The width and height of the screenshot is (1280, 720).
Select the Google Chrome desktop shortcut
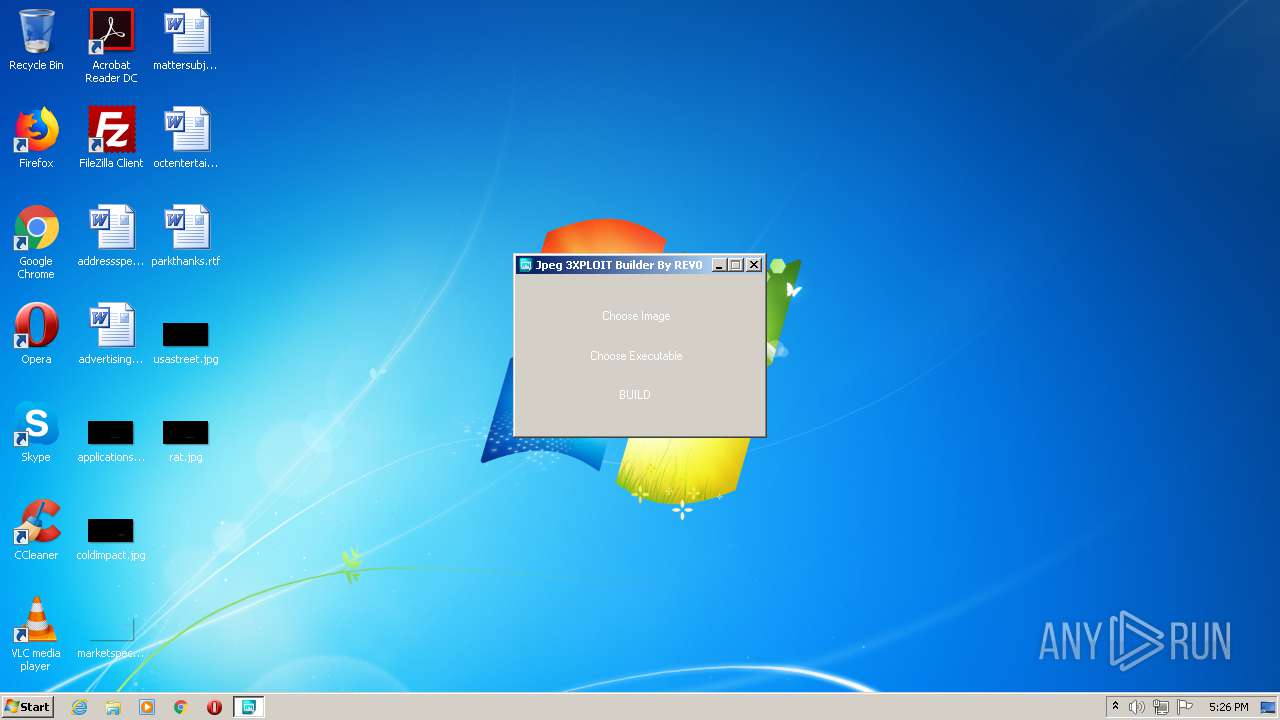click(36, 243)
